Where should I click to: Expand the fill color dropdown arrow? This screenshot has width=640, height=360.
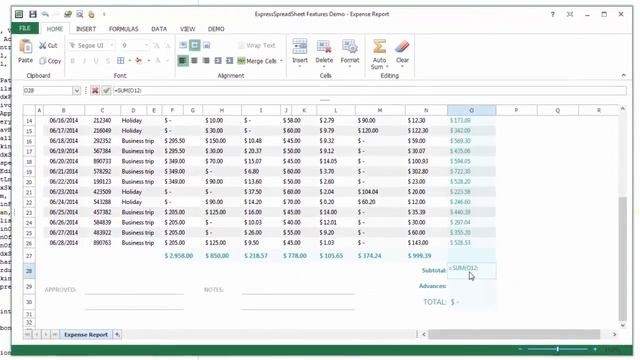coord(149,61)
